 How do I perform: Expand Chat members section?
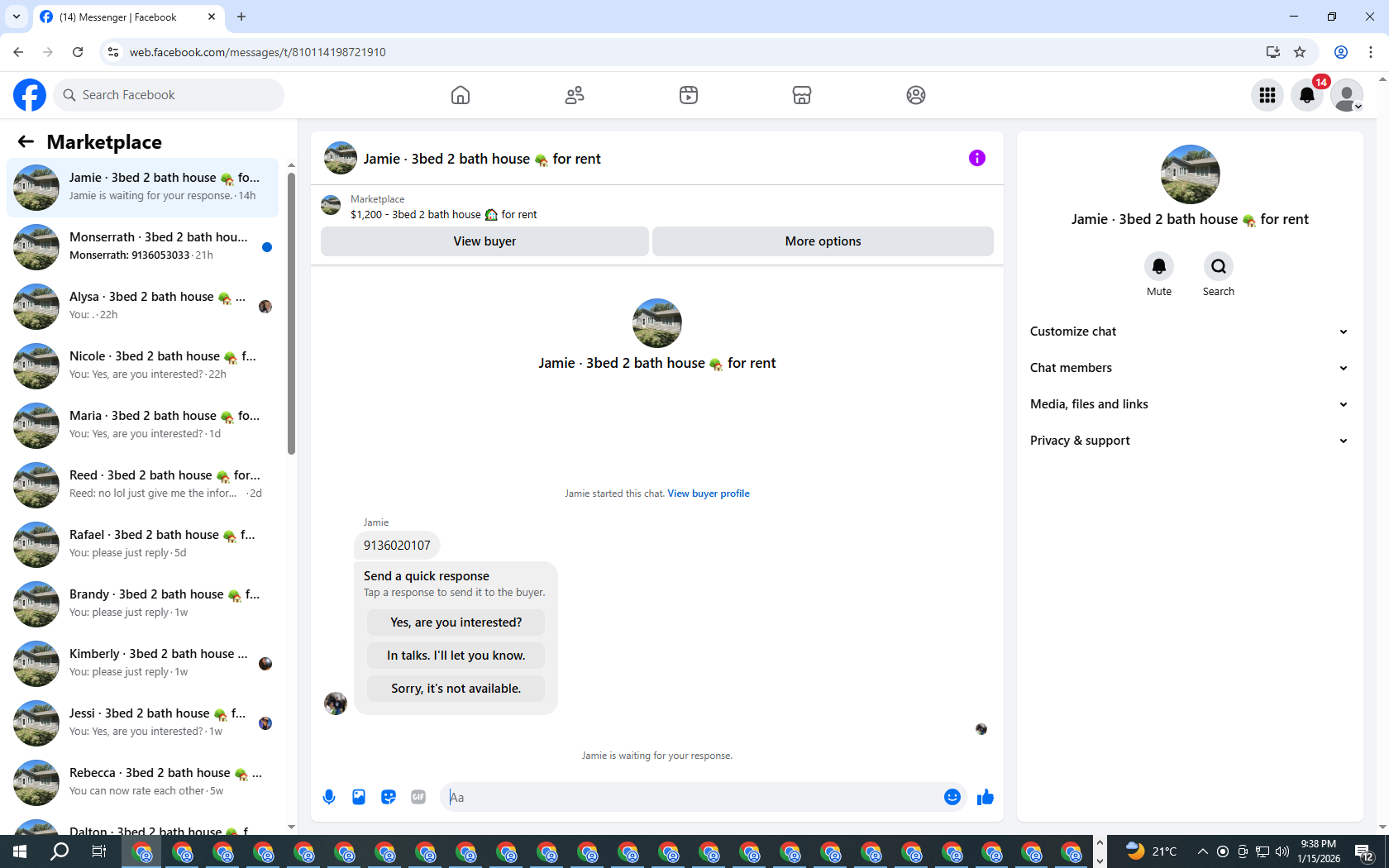tap(1190, 368)
